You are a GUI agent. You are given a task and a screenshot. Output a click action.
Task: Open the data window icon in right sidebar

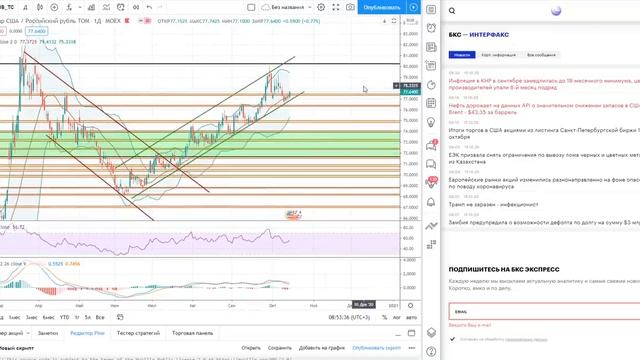431,66
